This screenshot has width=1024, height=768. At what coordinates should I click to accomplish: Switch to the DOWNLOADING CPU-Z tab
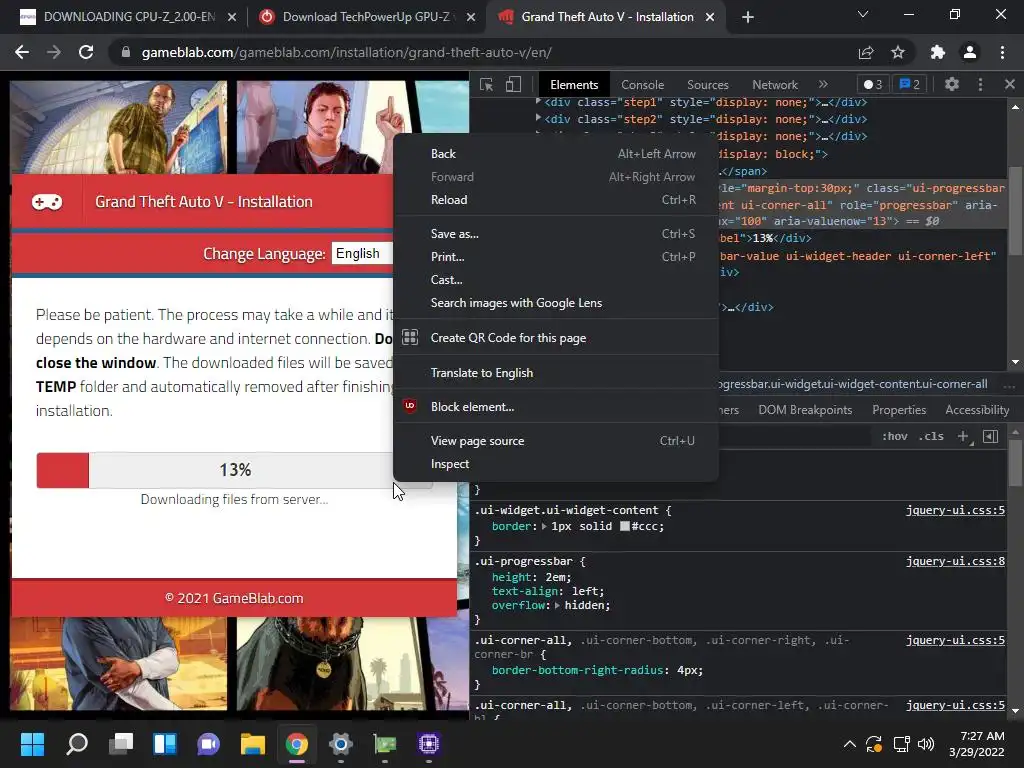click(129, 17)
